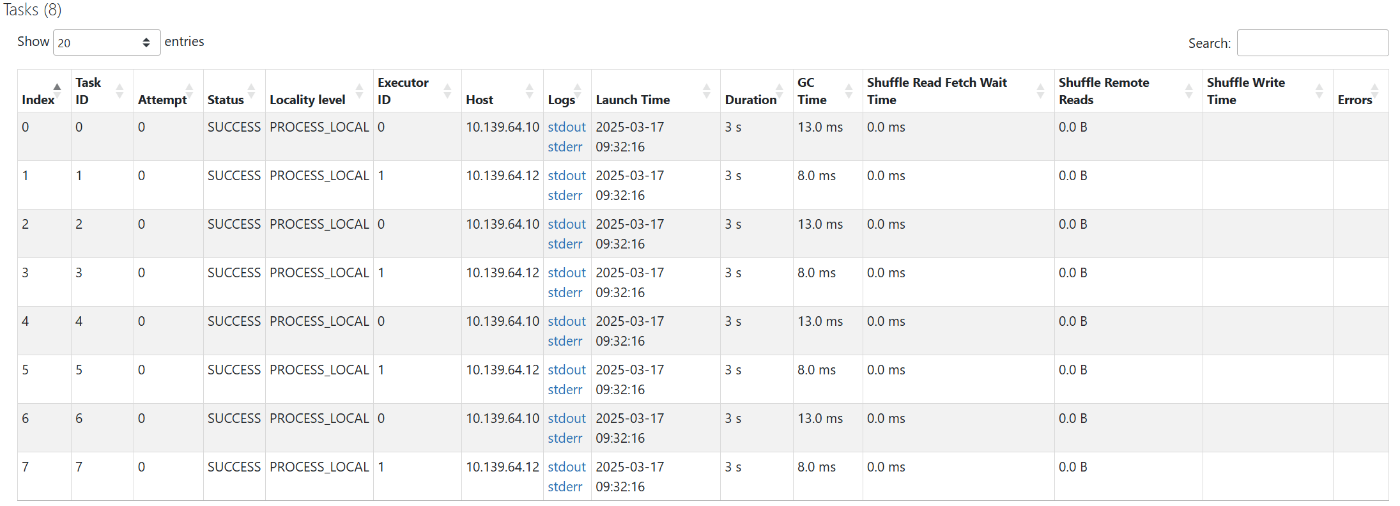Select PROCESS_LOCAL in row 3
The height and width of the screenshot is (506, 1400).
point(320,272)
